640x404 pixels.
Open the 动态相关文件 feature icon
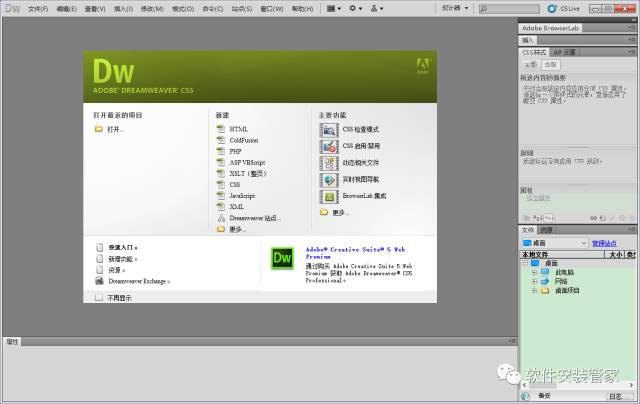click(x=329, y=163)
